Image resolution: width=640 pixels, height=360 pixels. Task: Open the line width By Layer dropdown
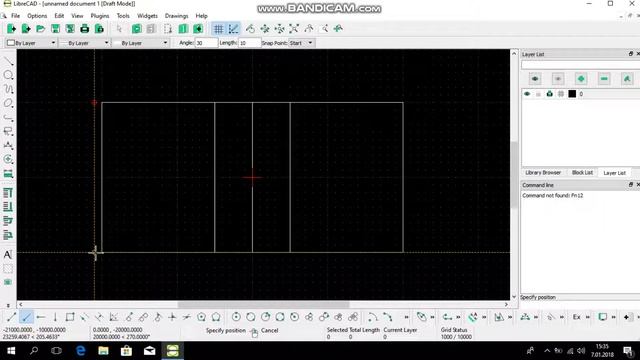coord(85,43)
